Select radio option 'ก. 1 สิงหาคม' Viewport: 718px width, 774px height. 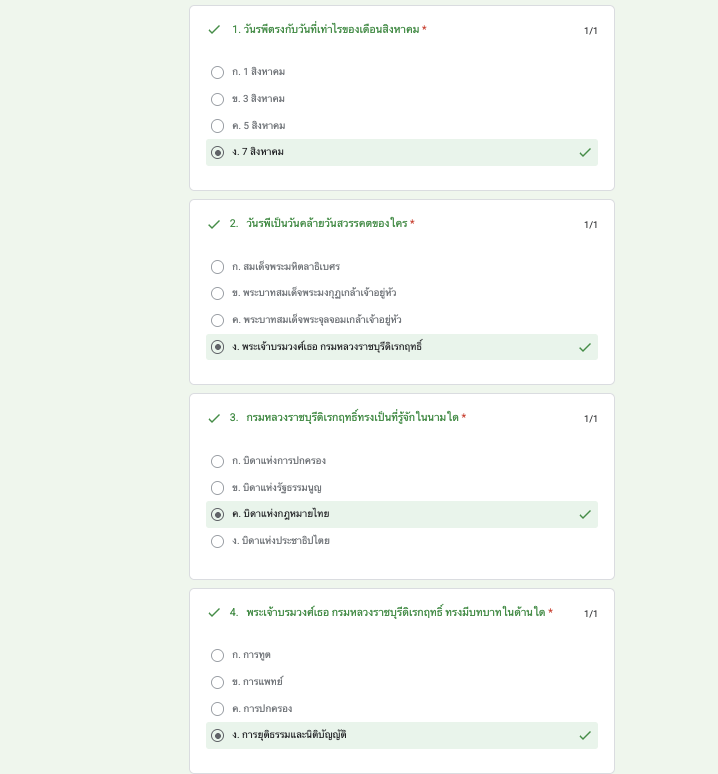(x=218, y=73)
